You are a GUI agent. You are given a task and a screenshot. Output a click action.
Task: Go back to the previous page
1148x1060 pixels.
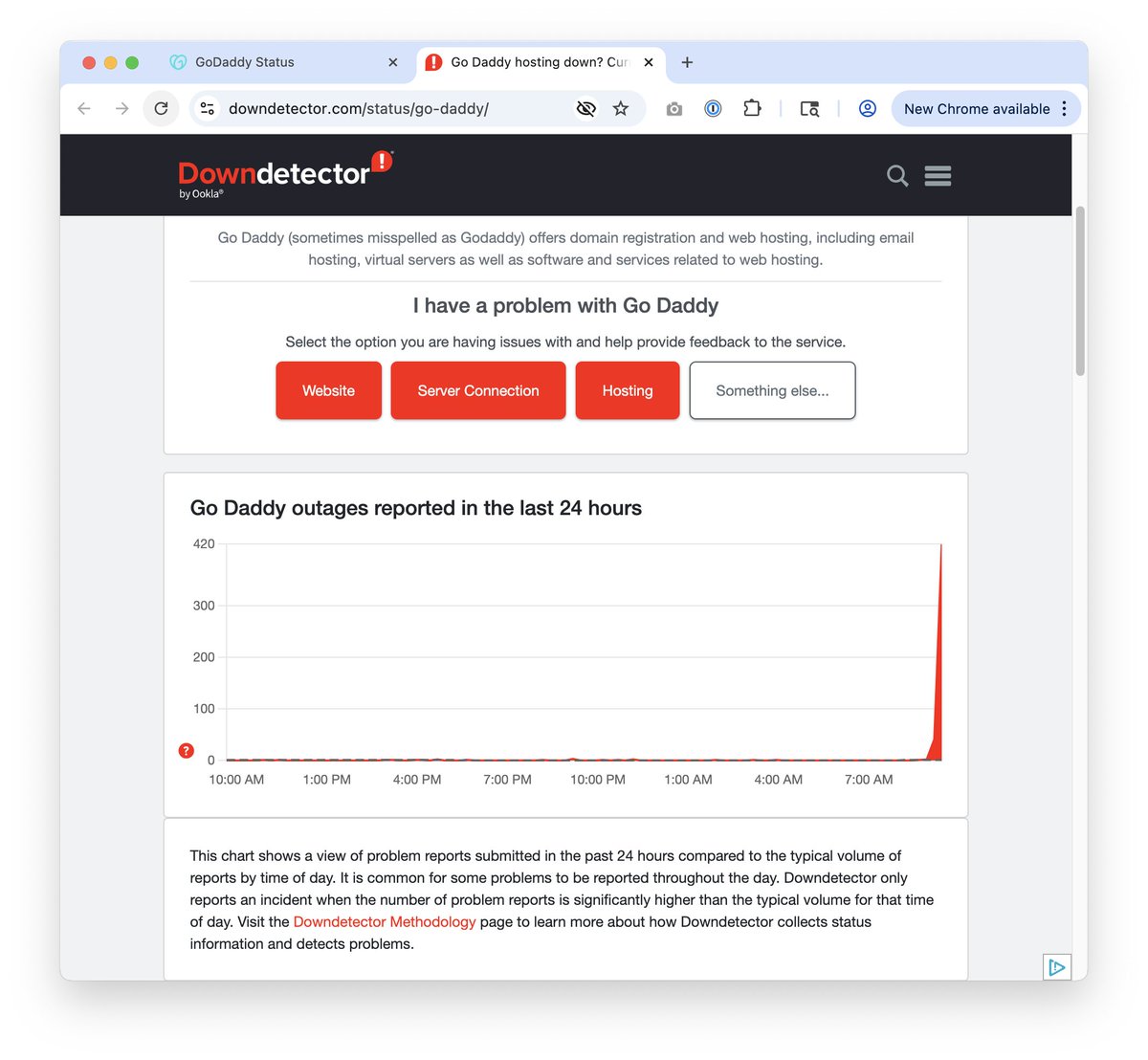tap(84, 109)
